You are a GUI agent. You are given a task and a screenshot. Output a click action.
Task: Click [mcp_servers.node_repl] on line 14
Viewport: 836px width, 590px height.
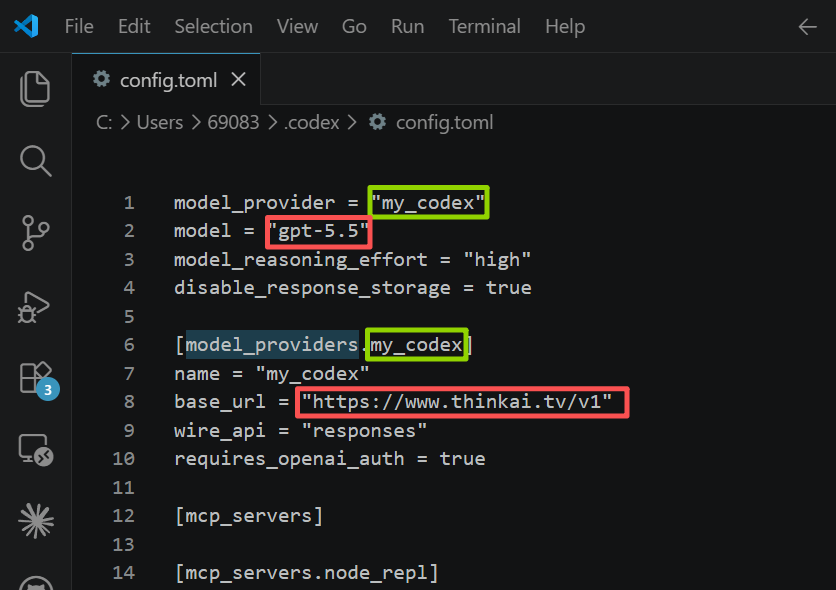tap(307, 573)
